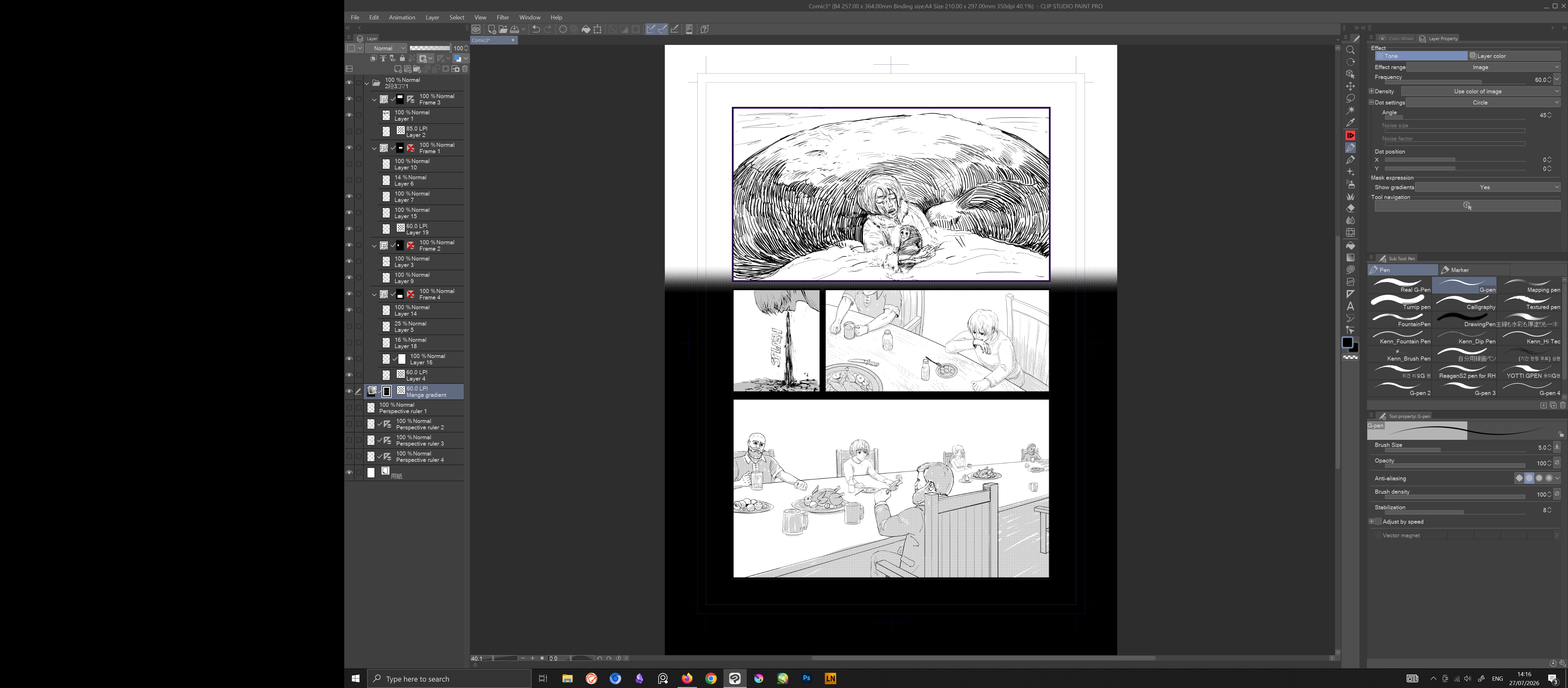Image resolution: width=1568 pixels, height=688 pixels.
Task: Show Perspective ruler 1 layer
Action: pyautogui.click(x=349, y=408)
